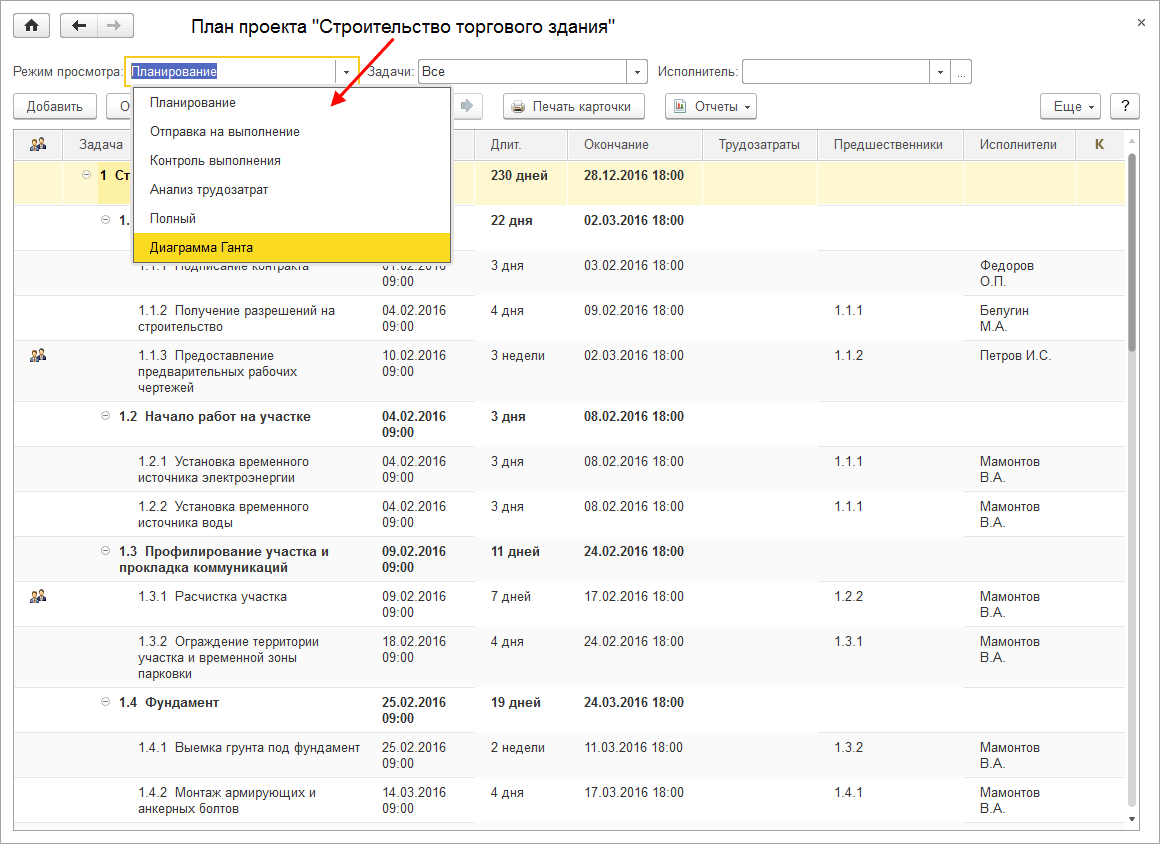Select task 1.1.3 Предоставление предварительных рабочих чертежей

(x=218, y=371)
